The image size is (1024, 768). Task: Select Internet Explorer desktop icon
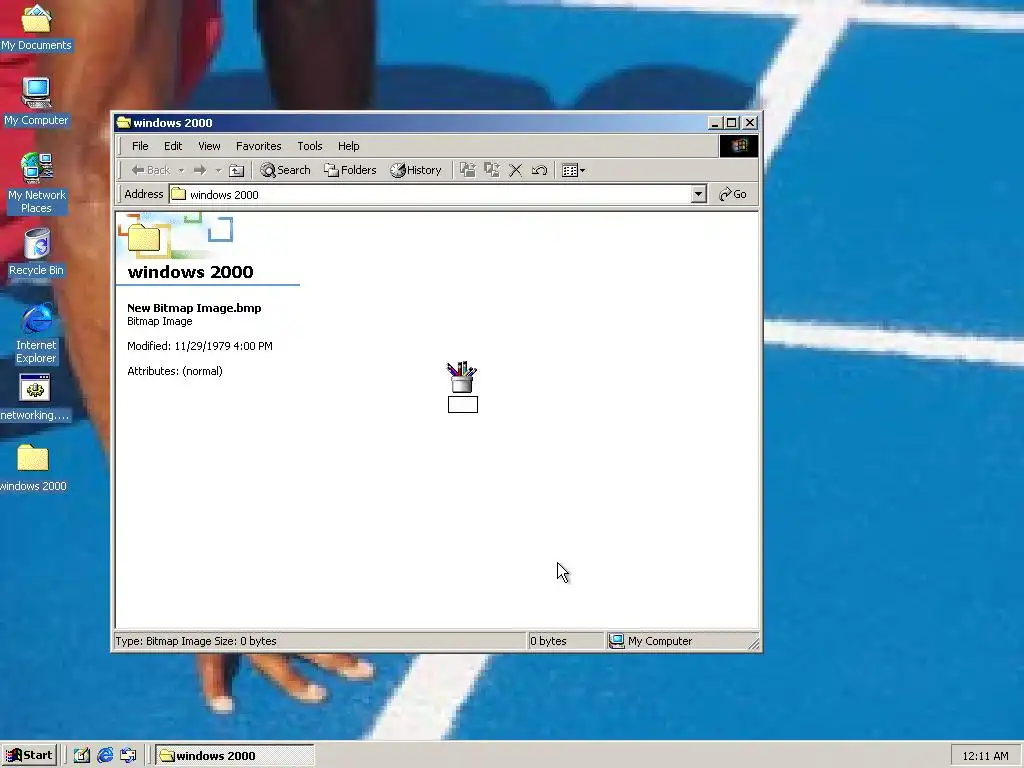[x=36, y=334]
